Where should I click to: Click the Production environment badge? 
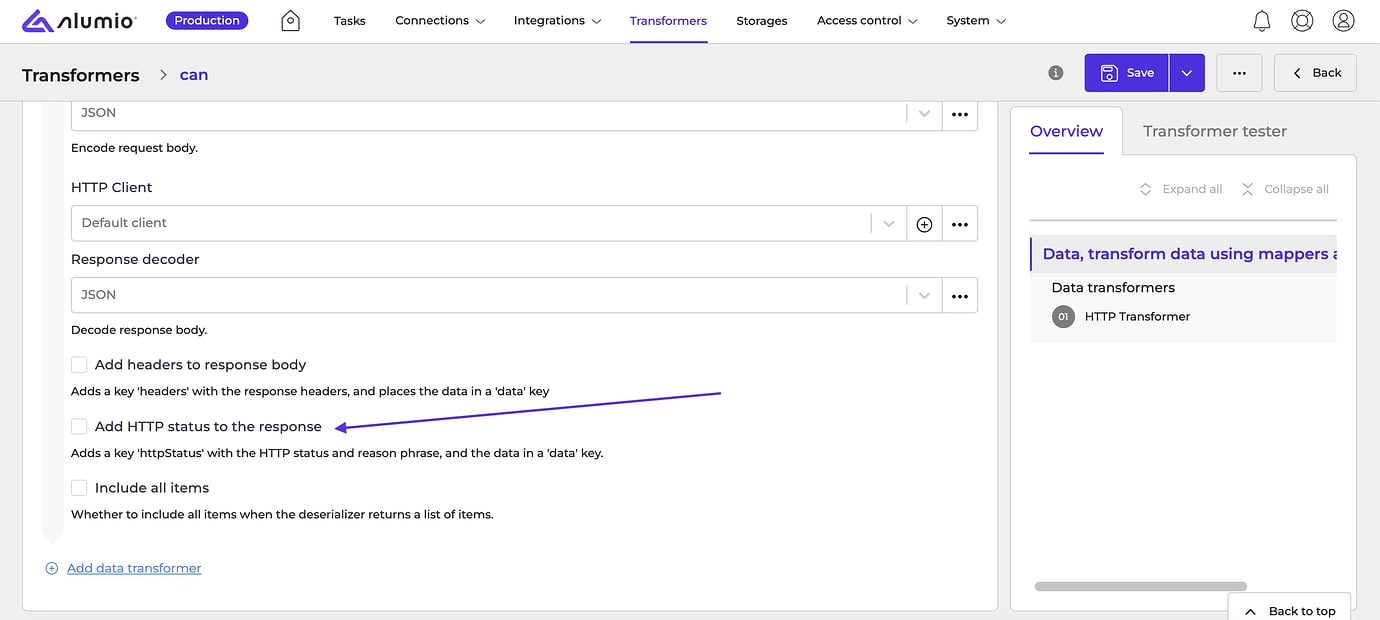pos(207,20)
